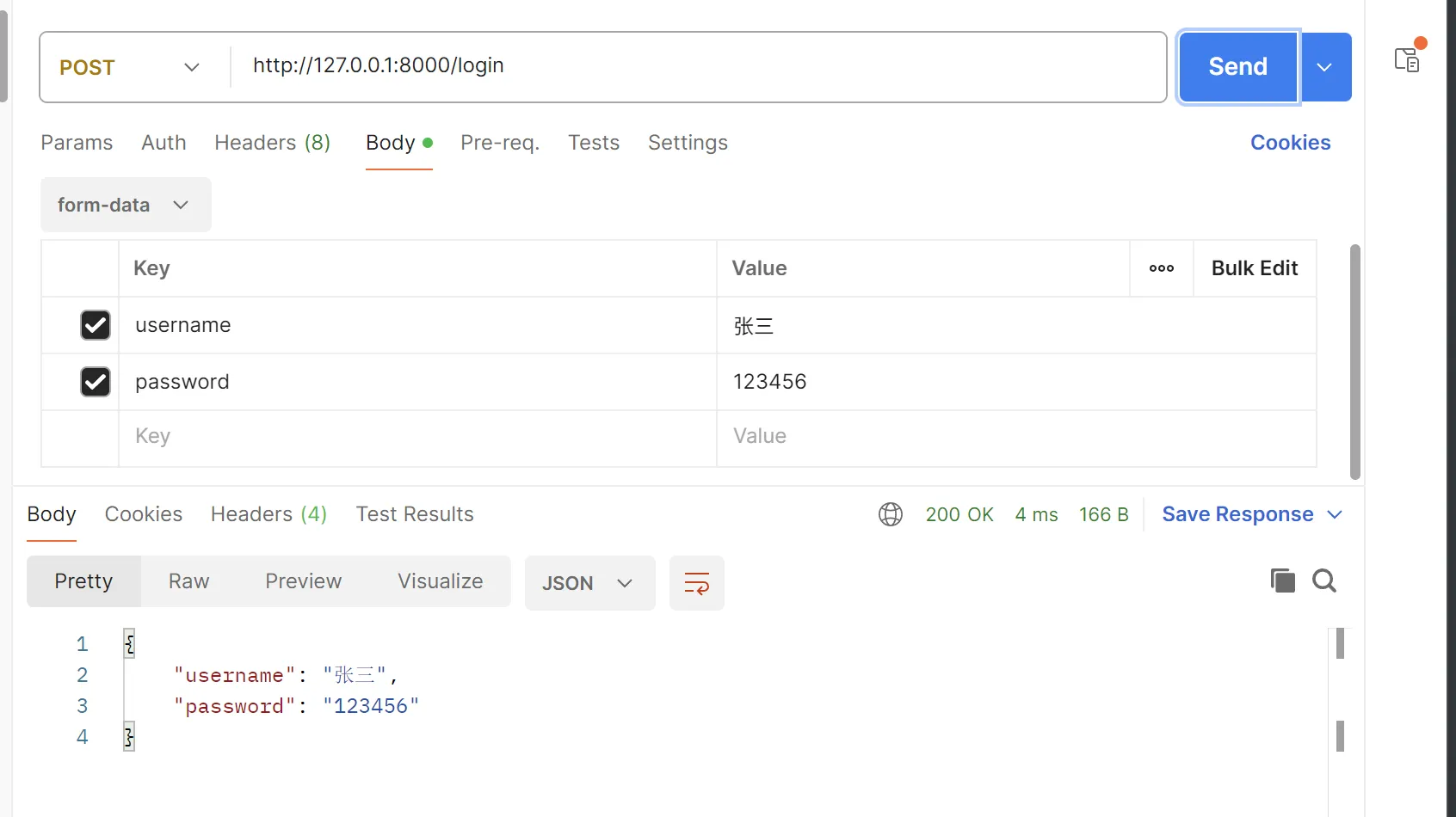Click the 4 ms response time
This screenshot has width=1456, height=817.
tap(1037, 514)
